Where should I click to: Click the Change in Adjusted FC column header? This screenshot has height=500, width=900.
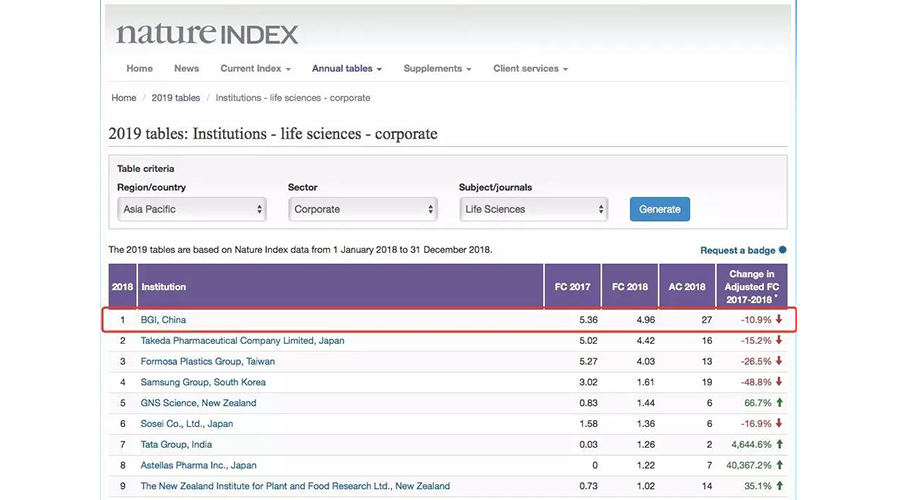point(752,286)
